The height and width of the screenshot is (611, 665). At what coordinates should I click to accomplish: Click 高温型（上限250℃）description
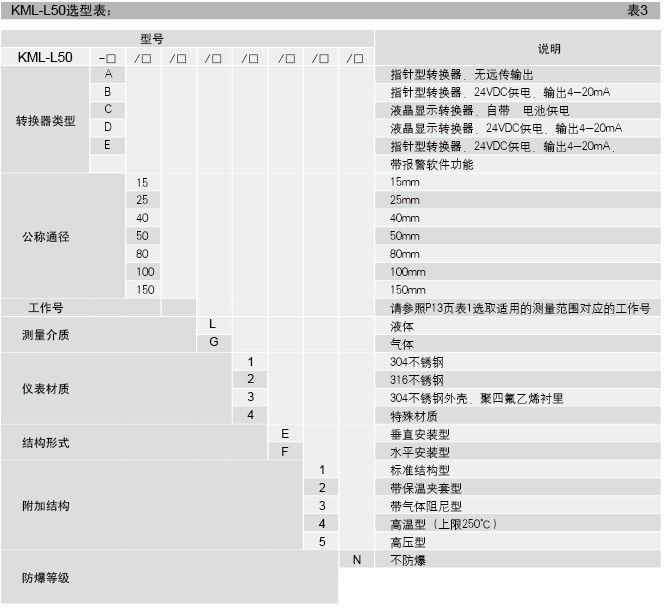tap(443, 524)
